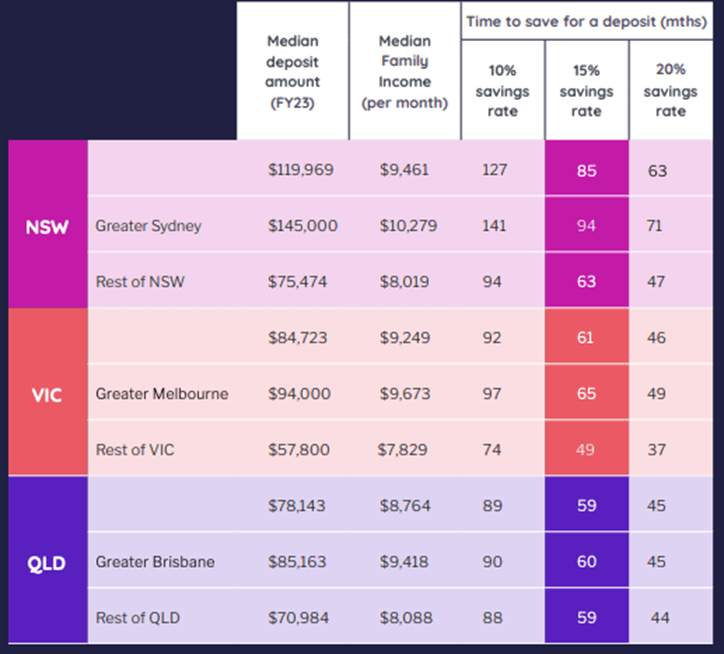Click the 44 months value

(660, 618)
